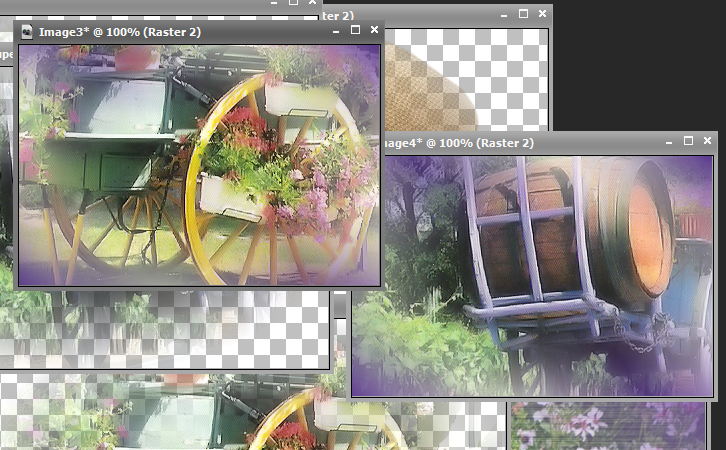
Task: Minimize the Image4 window
Action: (669, 142)
